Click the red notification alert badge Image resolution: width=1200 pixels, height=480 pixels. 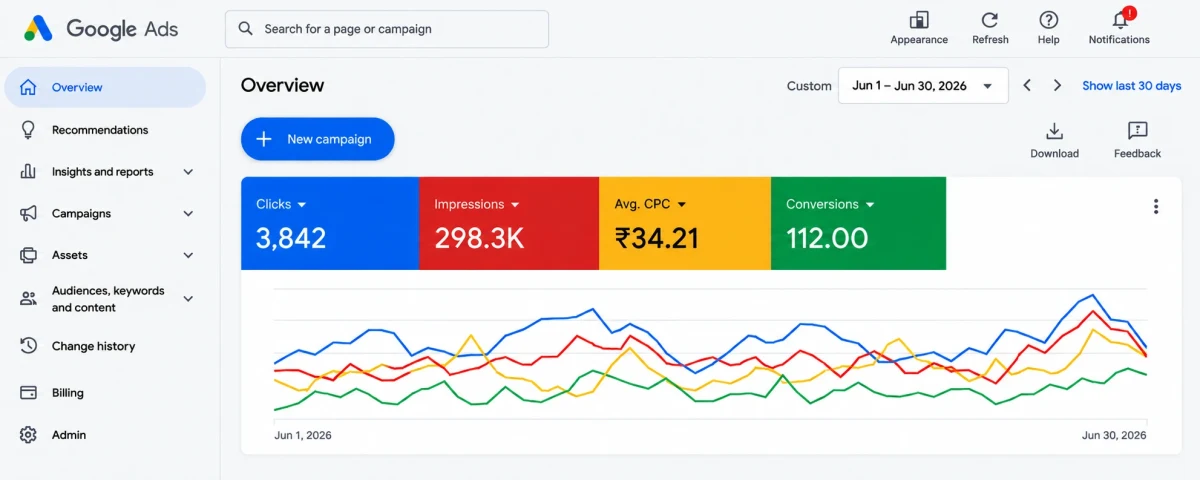coord(1130,13)
